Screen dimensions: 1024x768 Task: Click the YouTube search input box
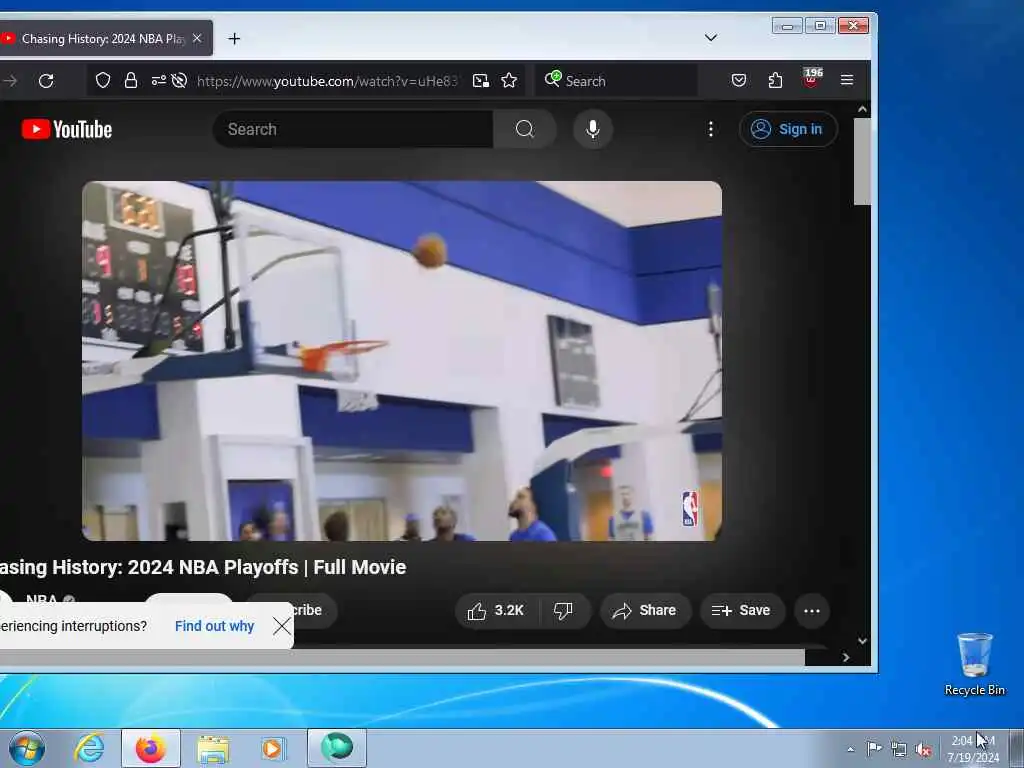point(353,129)
